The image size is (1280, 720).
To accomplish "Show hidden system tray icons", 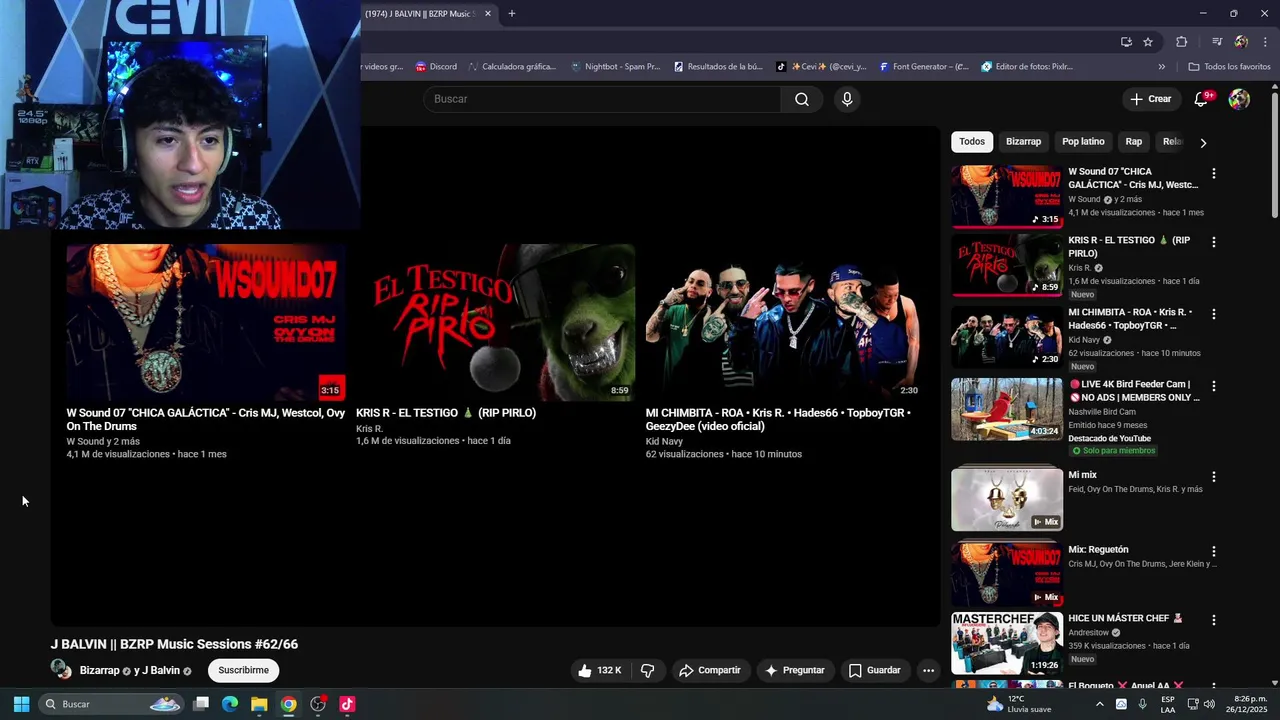I will (x=1099, y=704).
